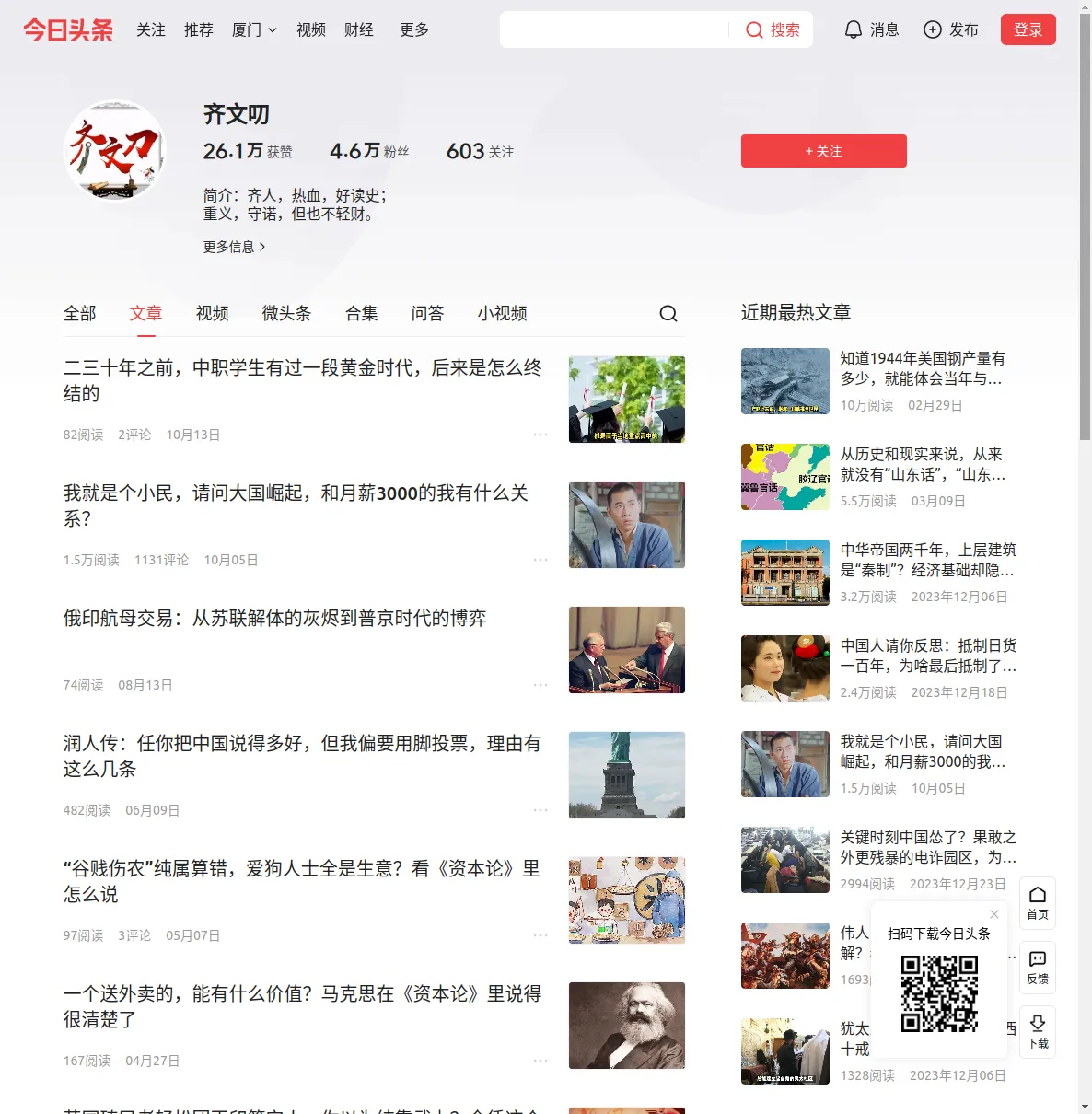This screenshot has width=1092, height=1114.
Task: Open hot article 知道1944年美国钢产量有多少
Action: 923,368
